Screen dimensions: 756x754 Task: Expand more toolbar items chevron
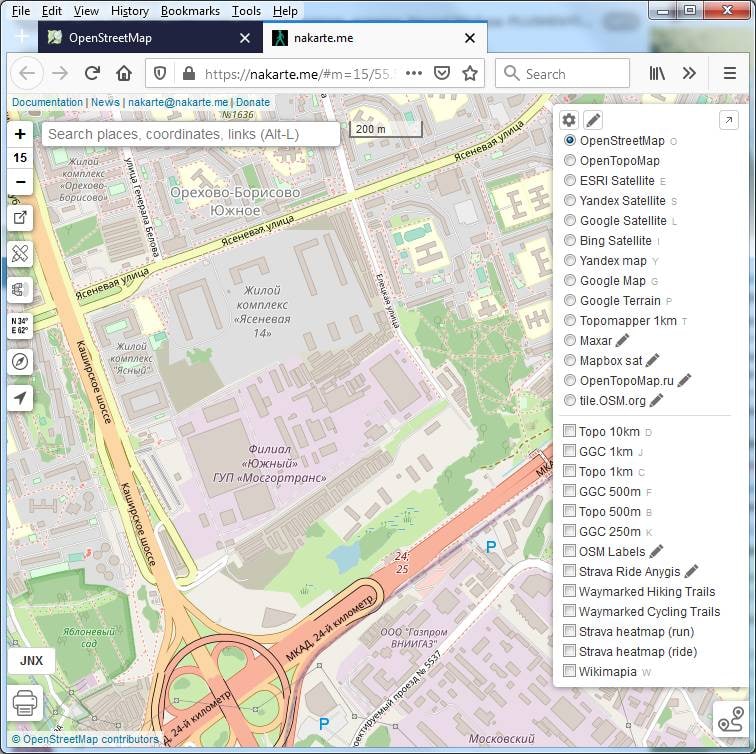689,73
